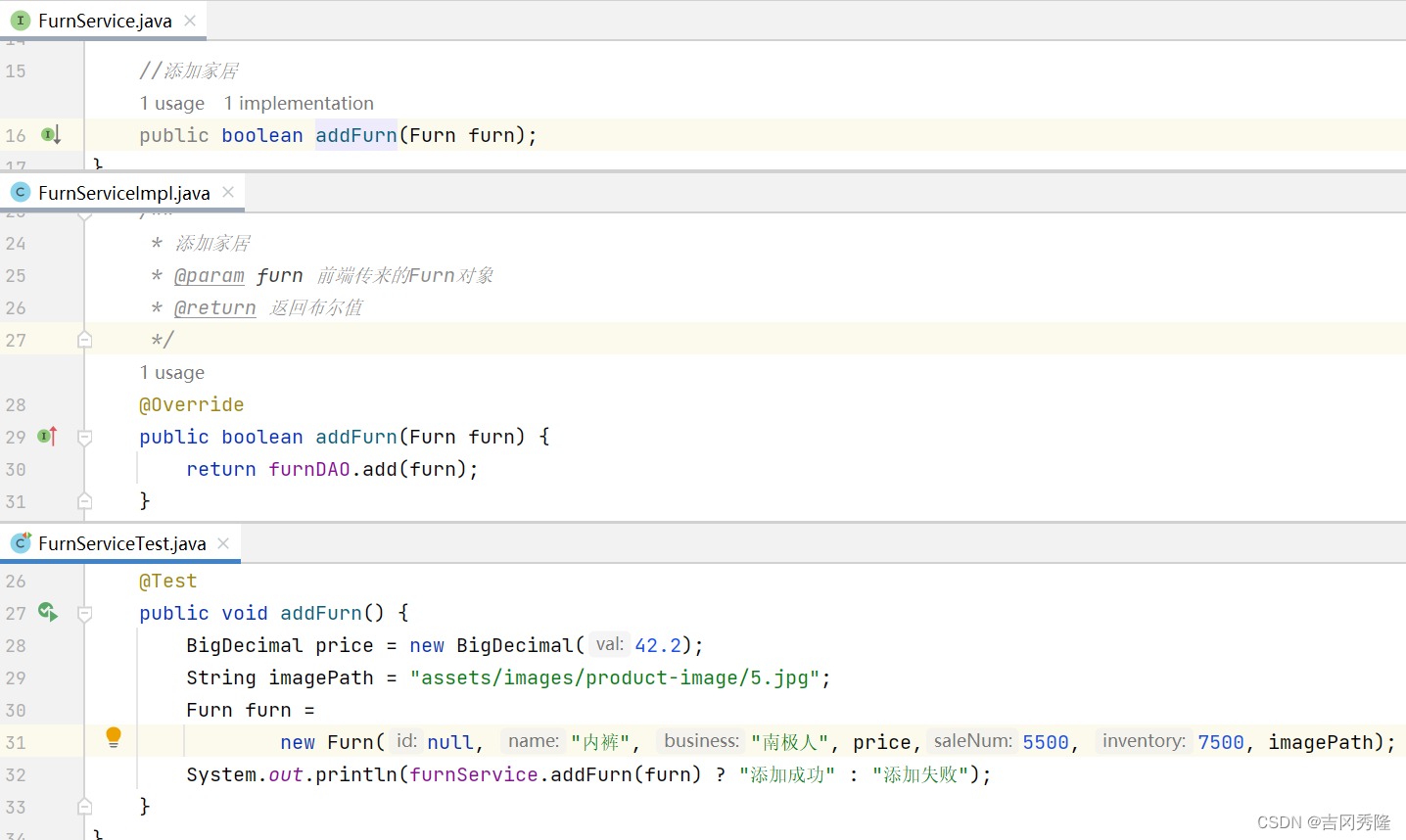Click the @Test annotation
Screen dimensions: 1406x840
(x=168, y=582)
